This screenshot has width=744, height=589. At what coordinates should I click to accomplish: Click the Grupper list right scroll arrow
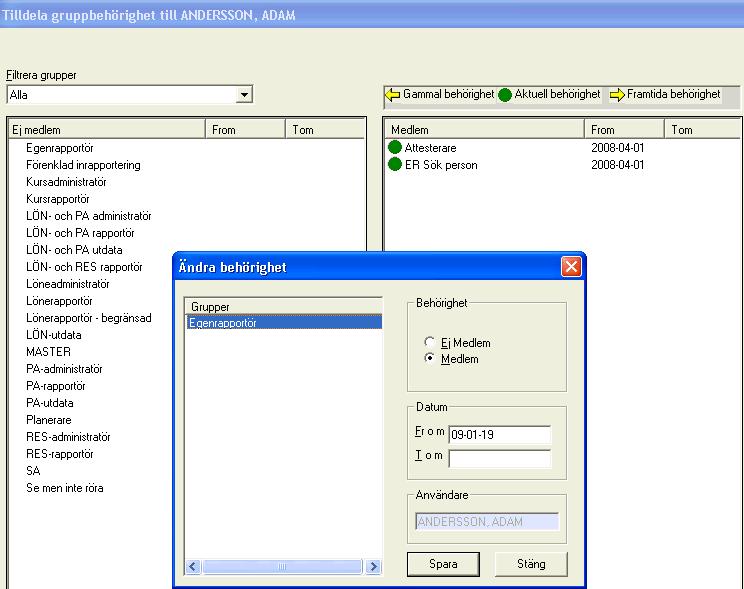[x=373, y=566]
